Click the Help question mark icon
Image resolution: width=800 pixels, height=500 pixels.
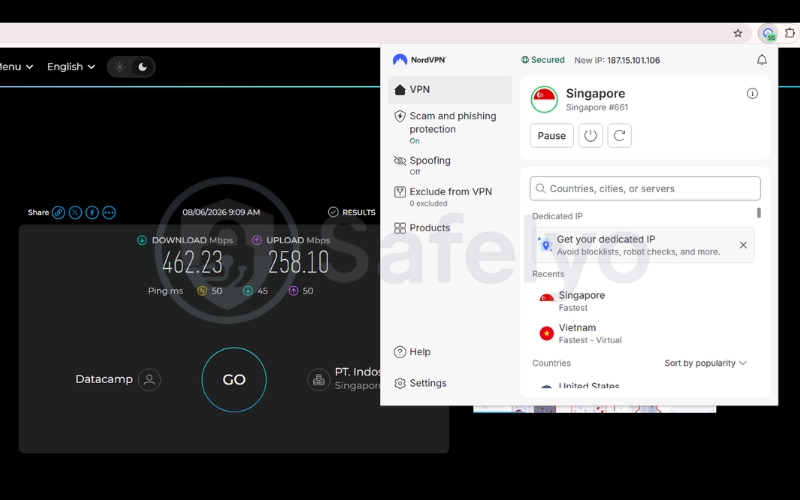399,352
